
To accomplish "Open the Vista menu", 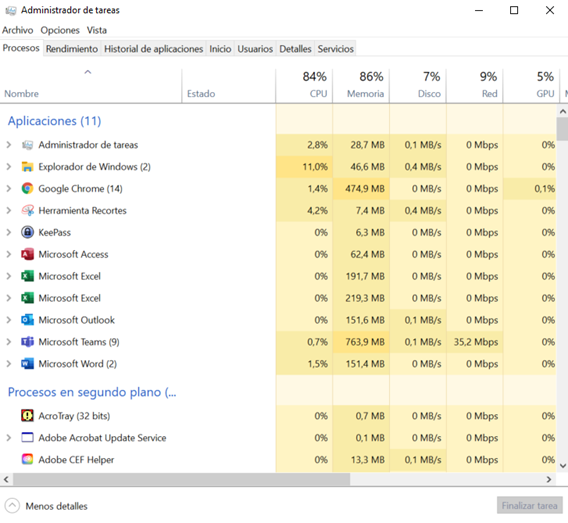I will tap(97, 30).
